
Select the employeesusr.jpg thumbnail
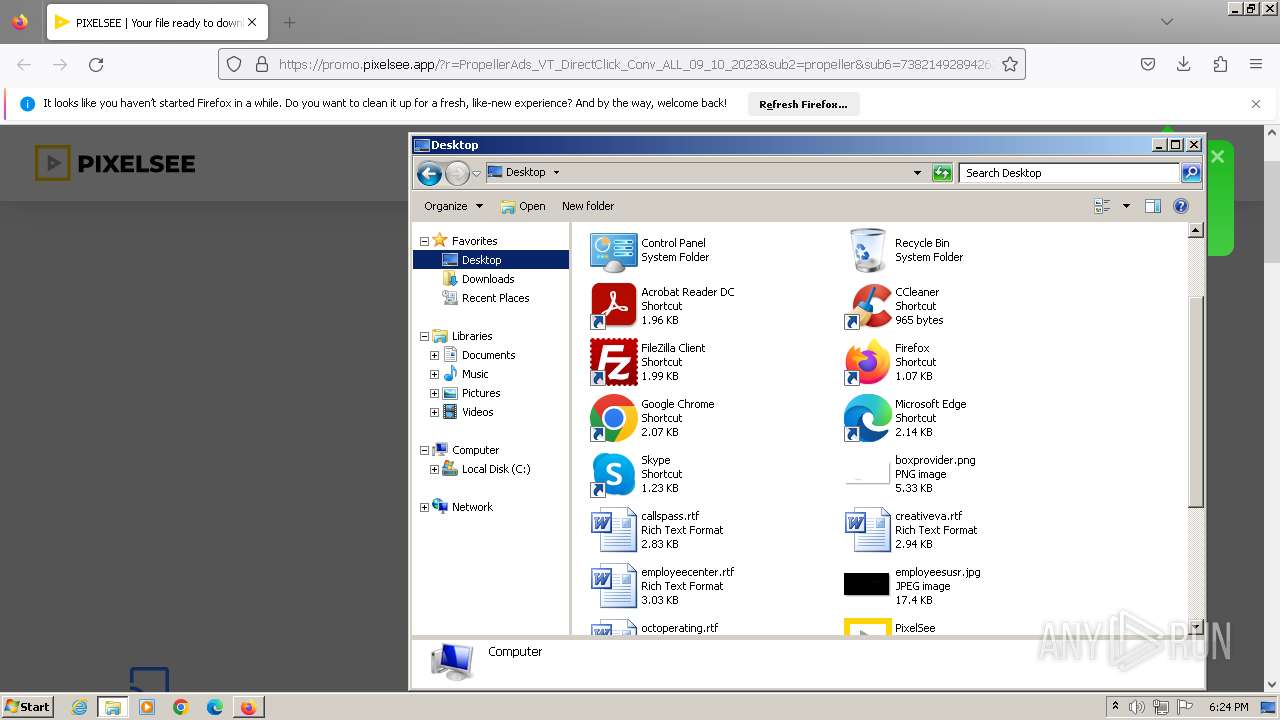867,584
